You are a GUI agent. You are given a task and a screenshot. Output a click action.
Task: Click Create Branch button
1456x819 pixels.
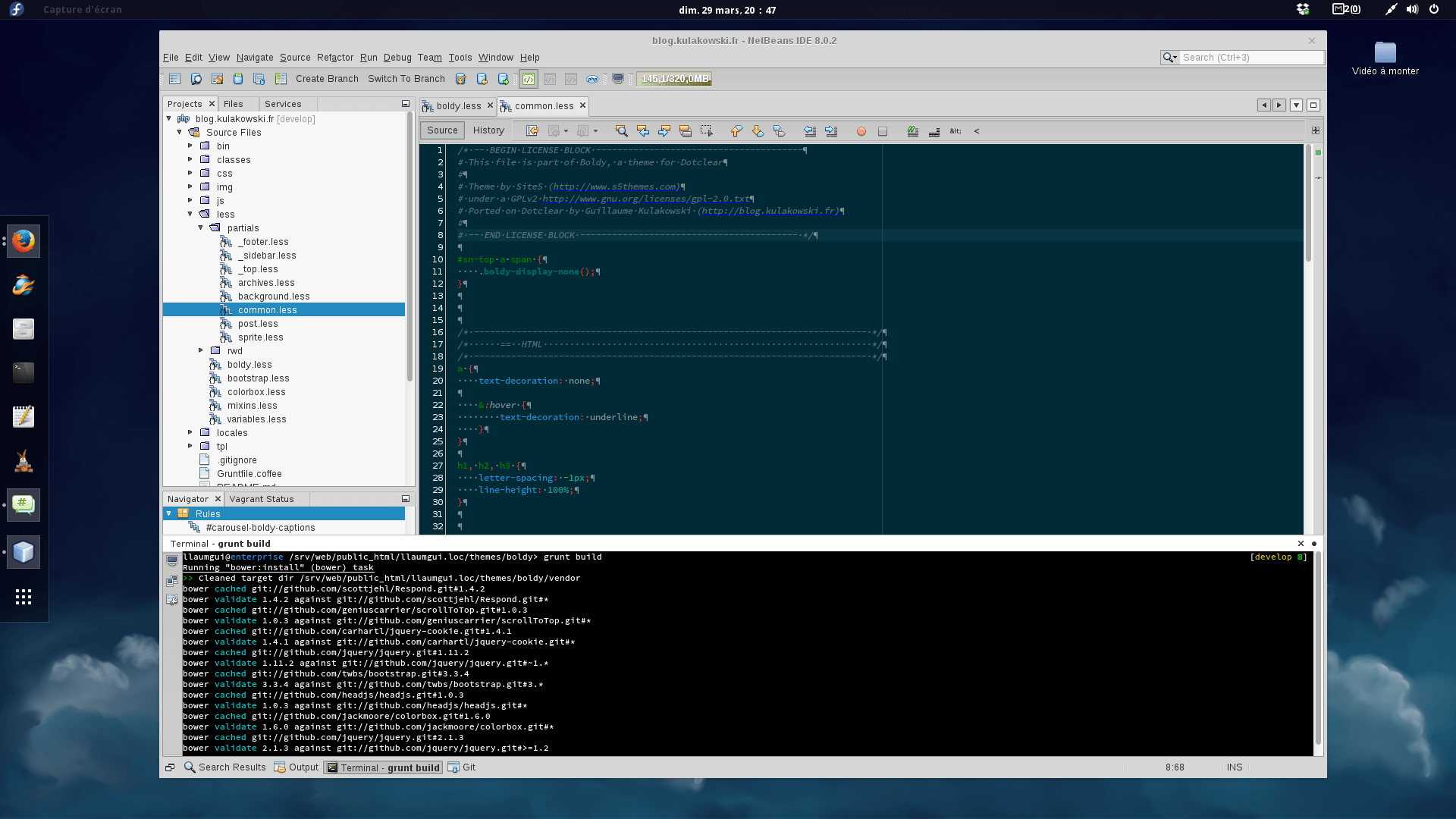point(327,79)
